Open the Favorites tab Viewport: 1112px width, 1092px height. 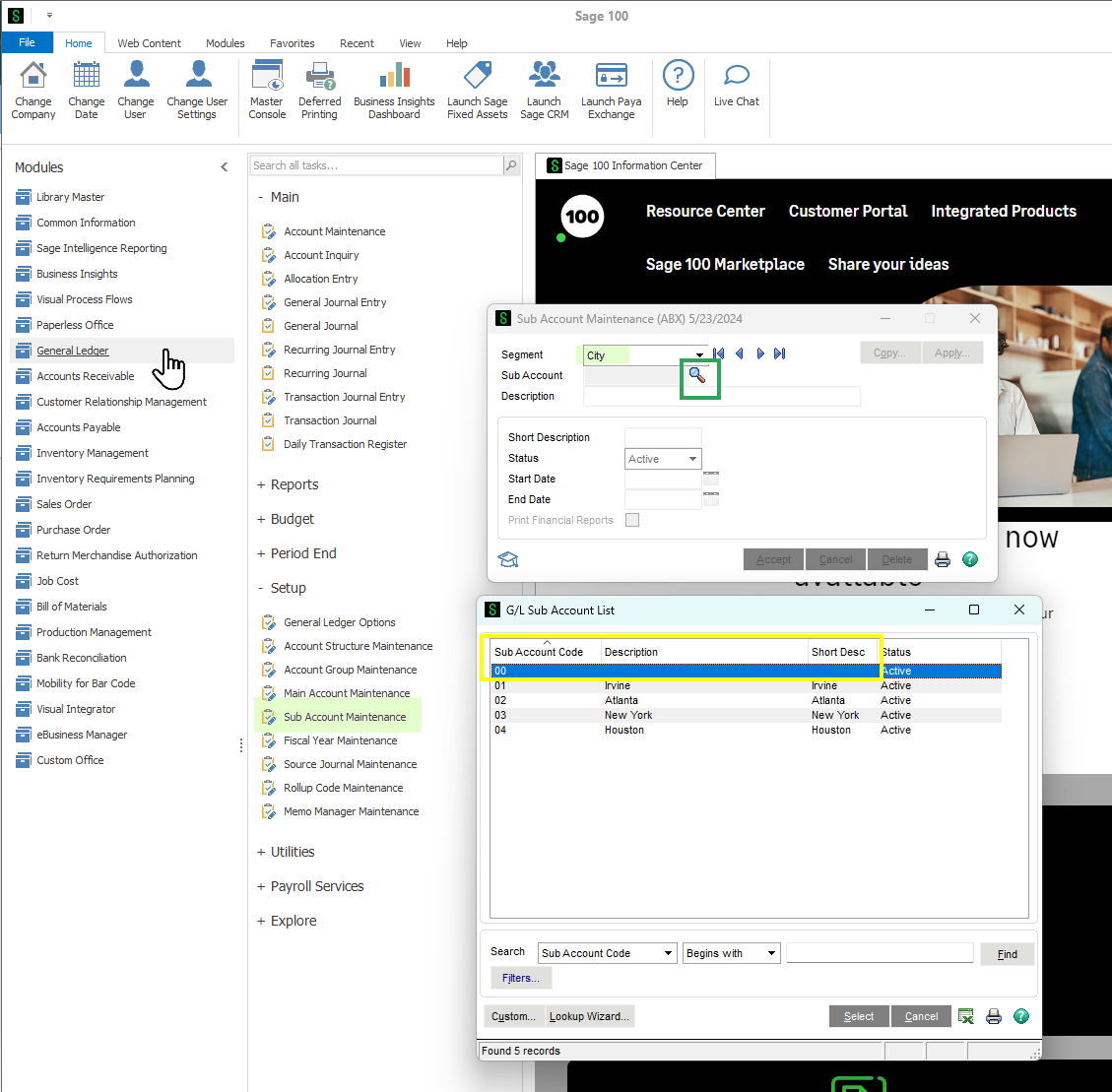coord(293,43)
